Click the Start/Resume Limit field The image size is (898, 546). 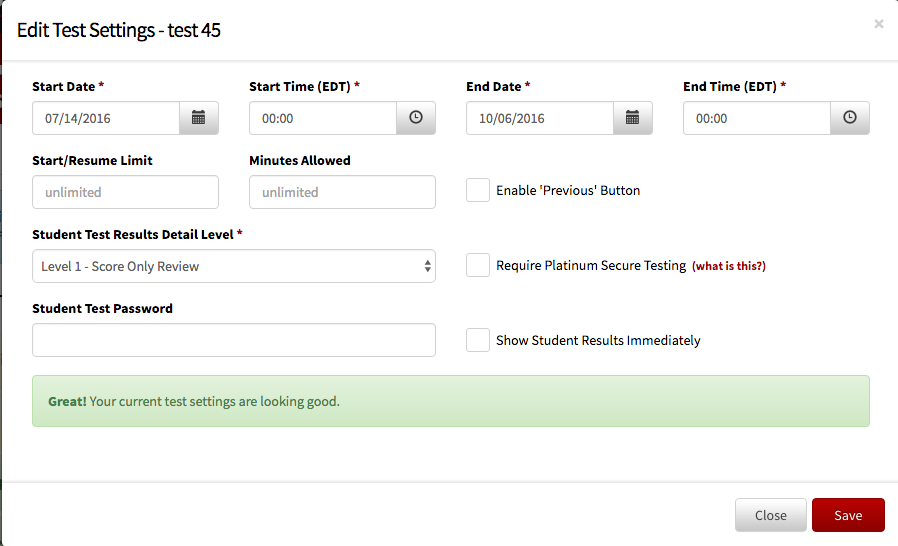tap(125, 192)
